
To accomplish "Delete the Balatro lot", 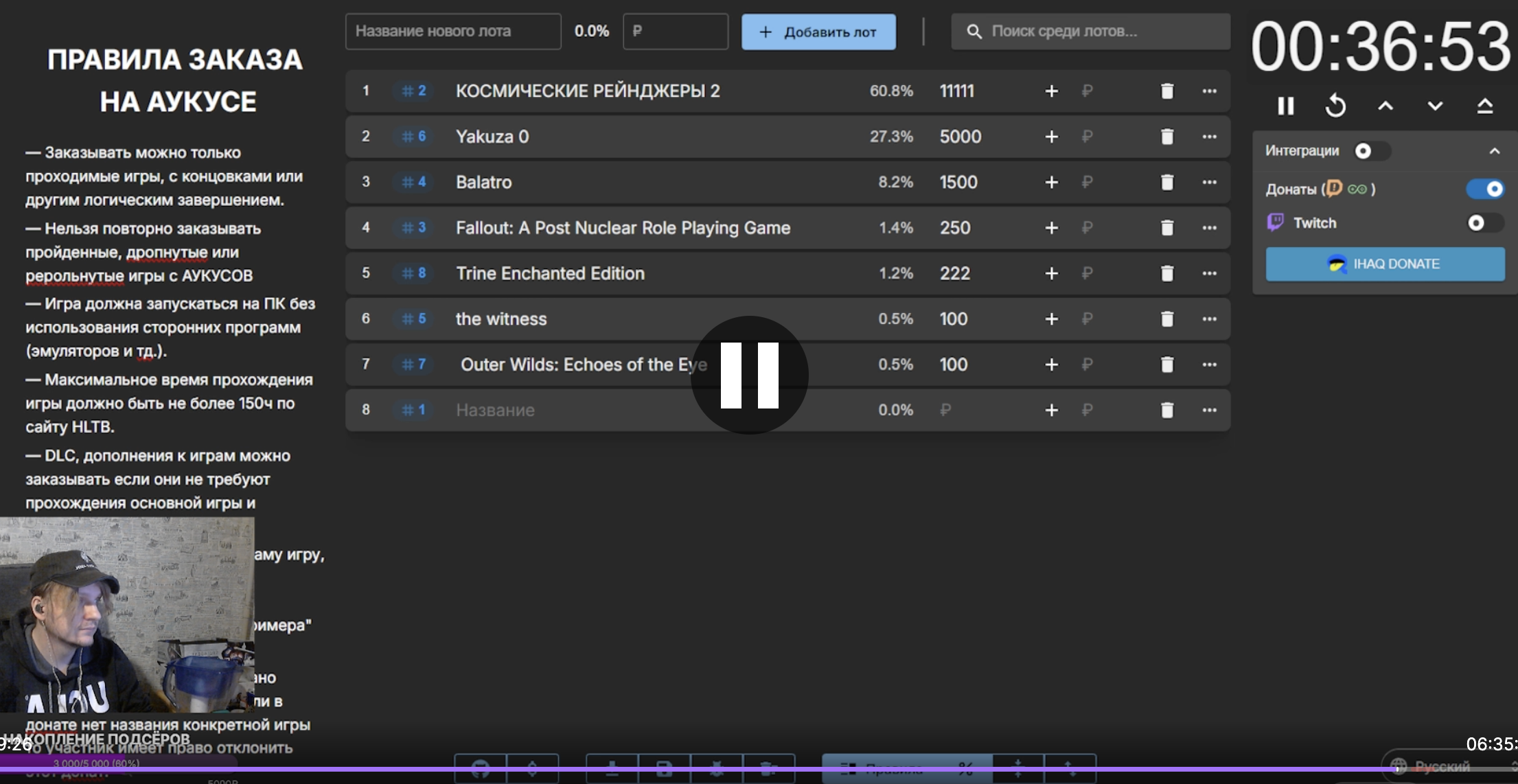I will [x=1166, y=182].
